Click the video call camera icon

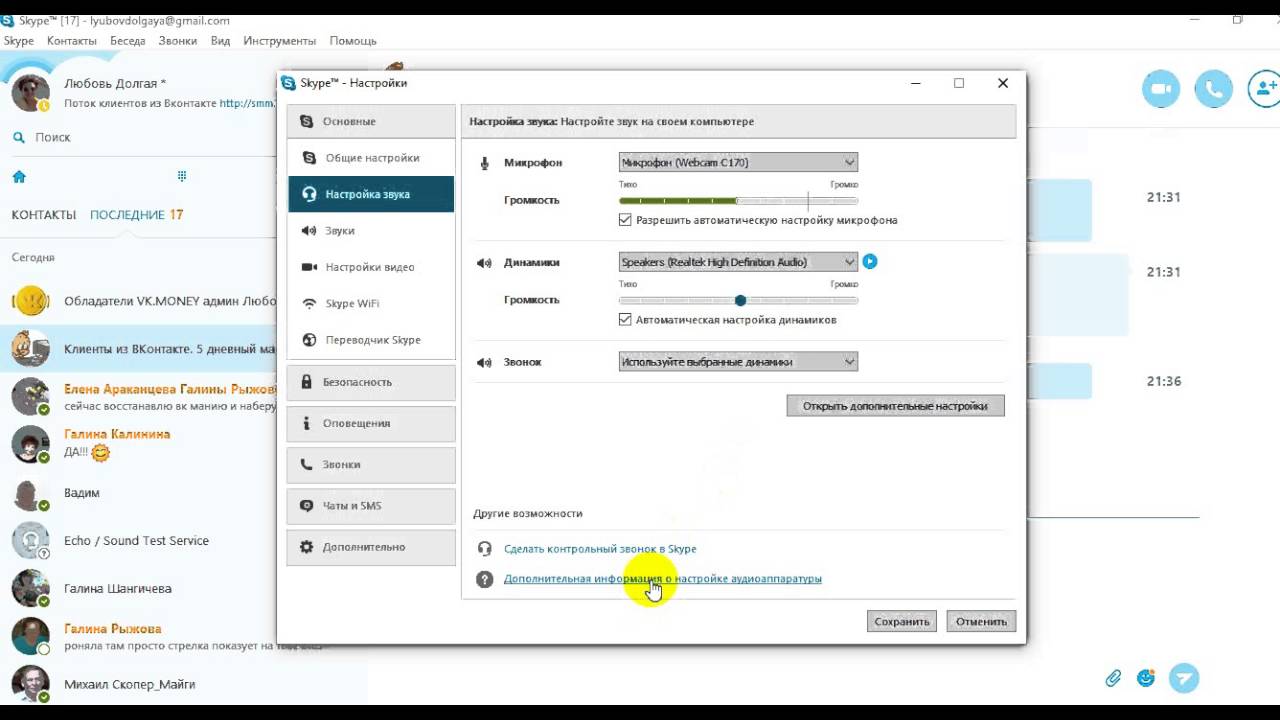pyautogui.click(x=1161, y=89)
